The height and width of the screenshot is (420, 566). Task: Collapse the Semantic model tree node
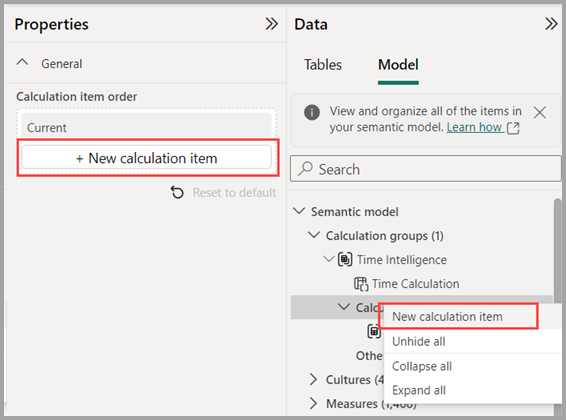(x=299, y=211)
